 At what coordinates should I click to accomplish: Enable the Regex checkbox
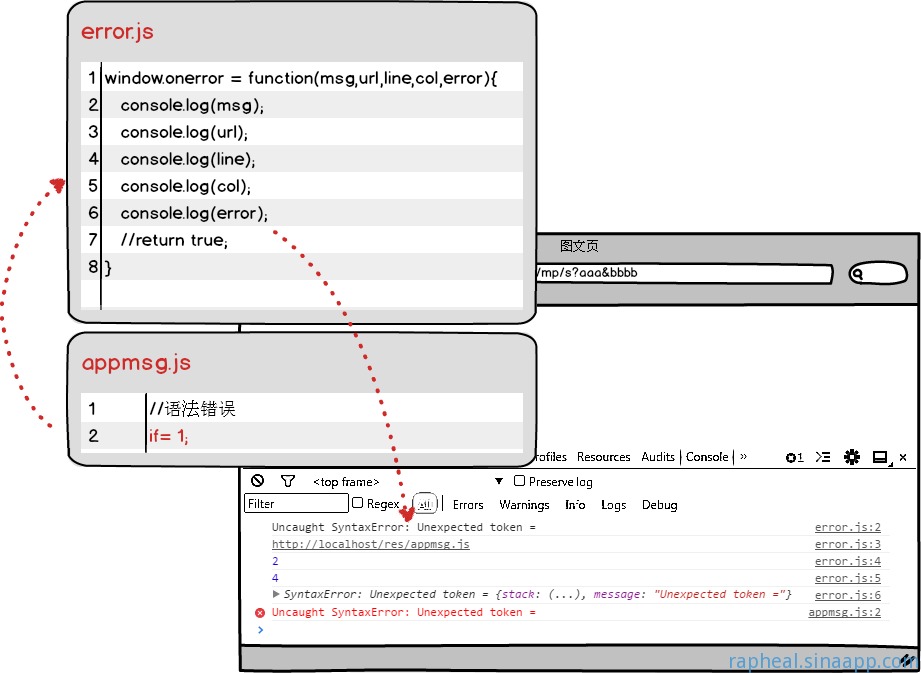(357, 503)
